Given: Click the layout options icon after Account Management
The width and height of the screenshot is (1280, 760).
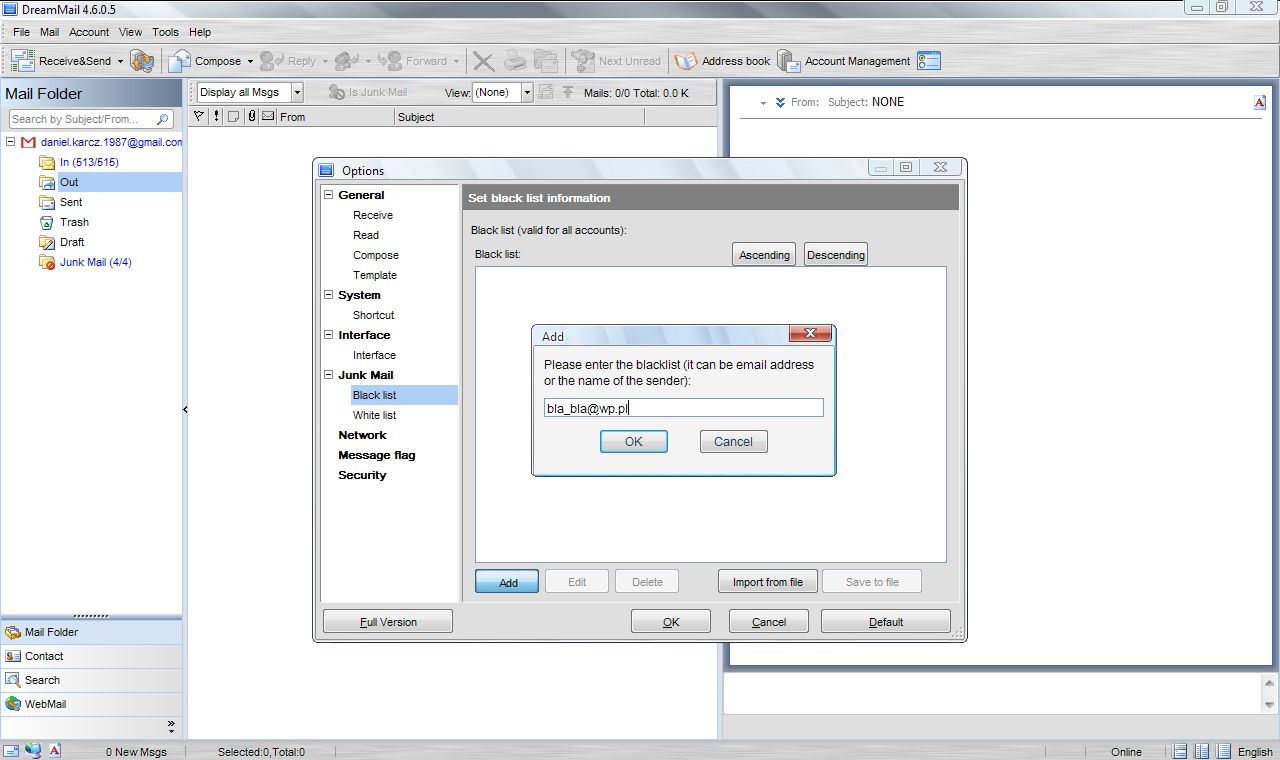Looking at the screenshot, I should [x=929, y=61].
